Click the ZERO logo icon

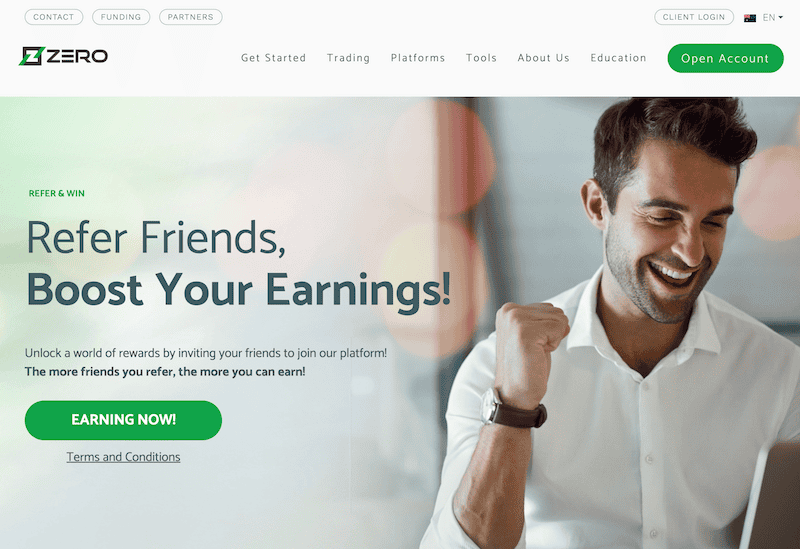tap(32, 56)
